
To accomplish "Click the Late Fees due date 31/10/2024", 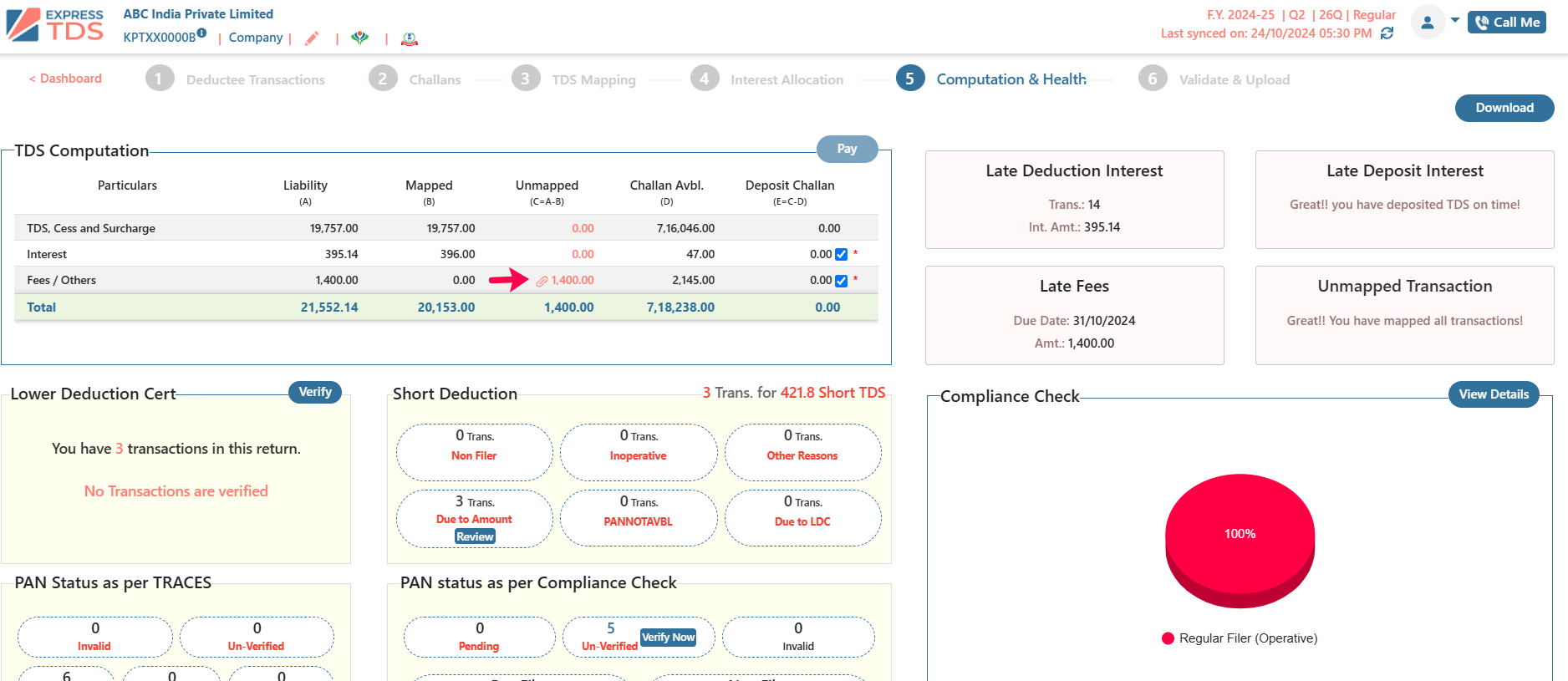I will pos(1104,321).
